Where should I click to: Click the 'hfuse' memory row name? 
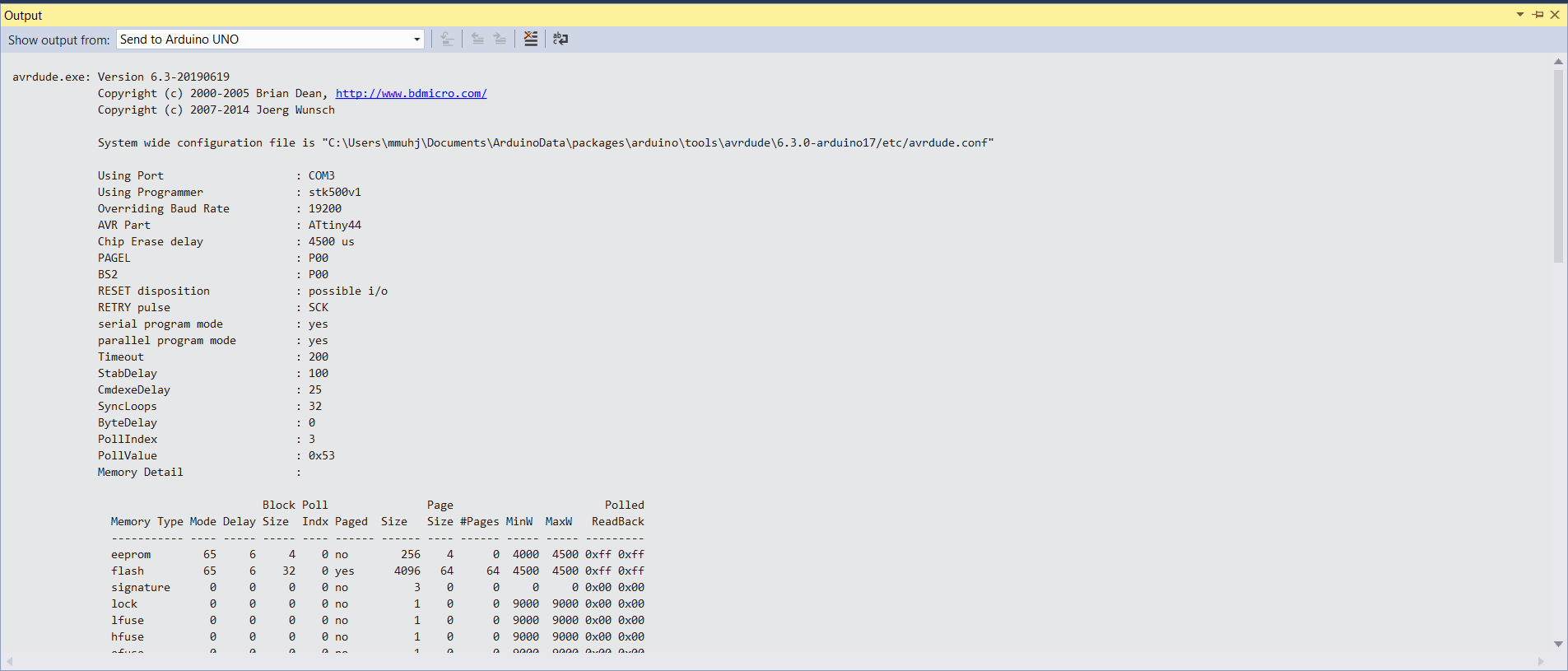[128, 636]
